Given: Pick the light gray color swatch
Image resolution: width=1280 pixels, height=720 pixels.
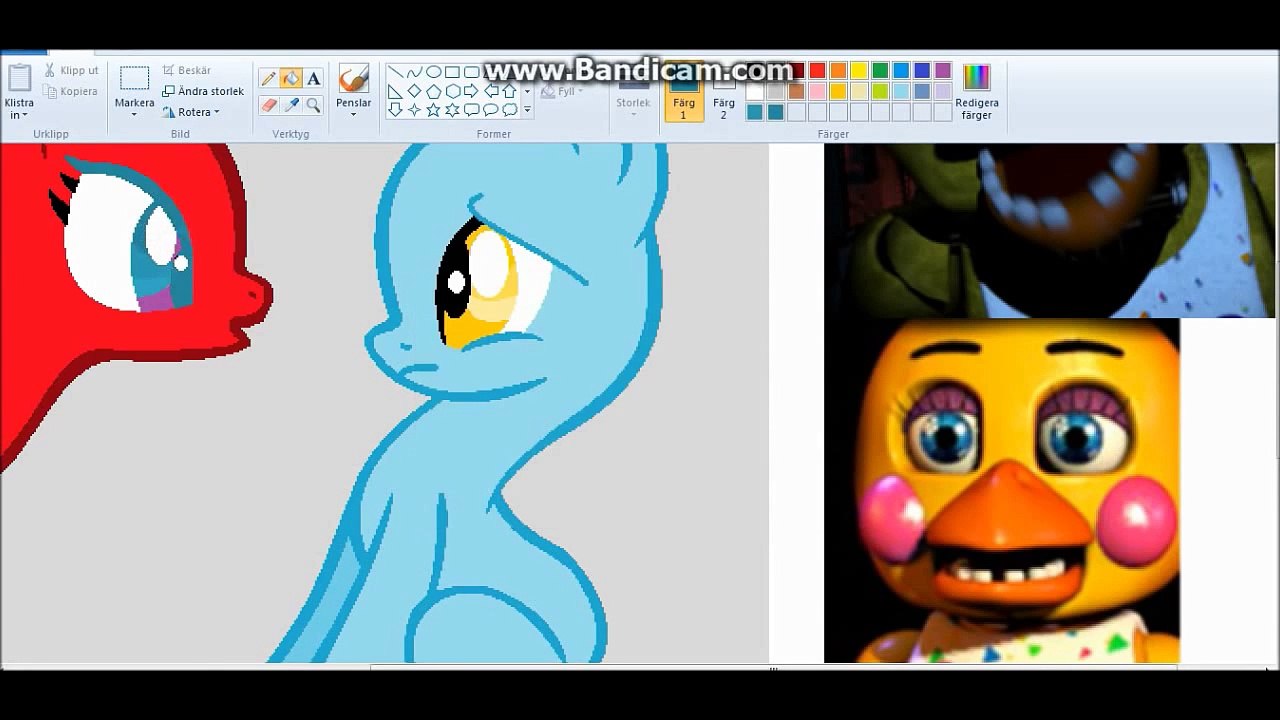Looking at the screenshot, I should pos(775,91).
